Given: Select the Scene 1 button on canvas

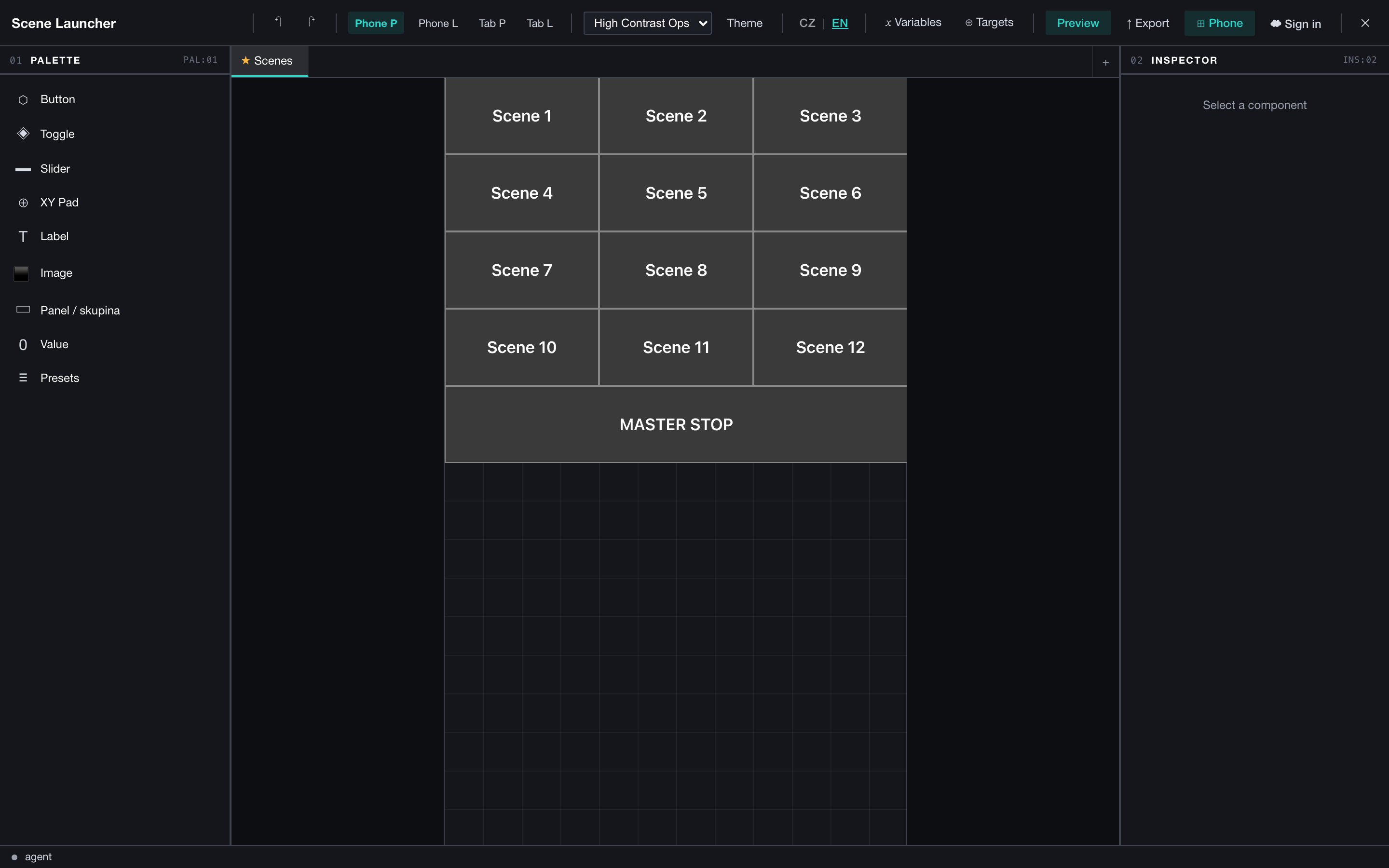Looking at the screenshot, I should point(522,116).
